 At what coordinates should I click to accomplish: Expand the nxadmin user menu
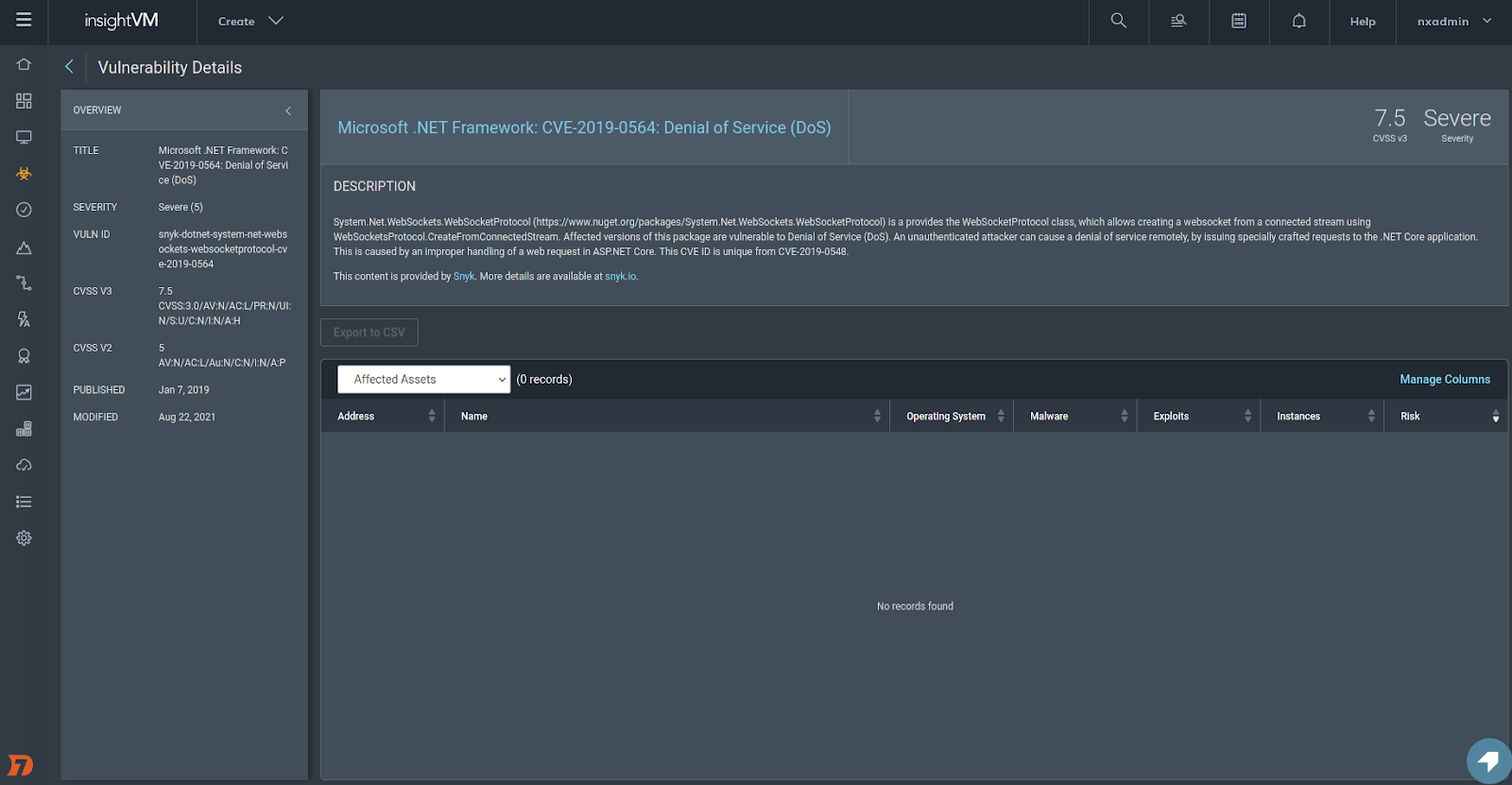point(1453,21)
